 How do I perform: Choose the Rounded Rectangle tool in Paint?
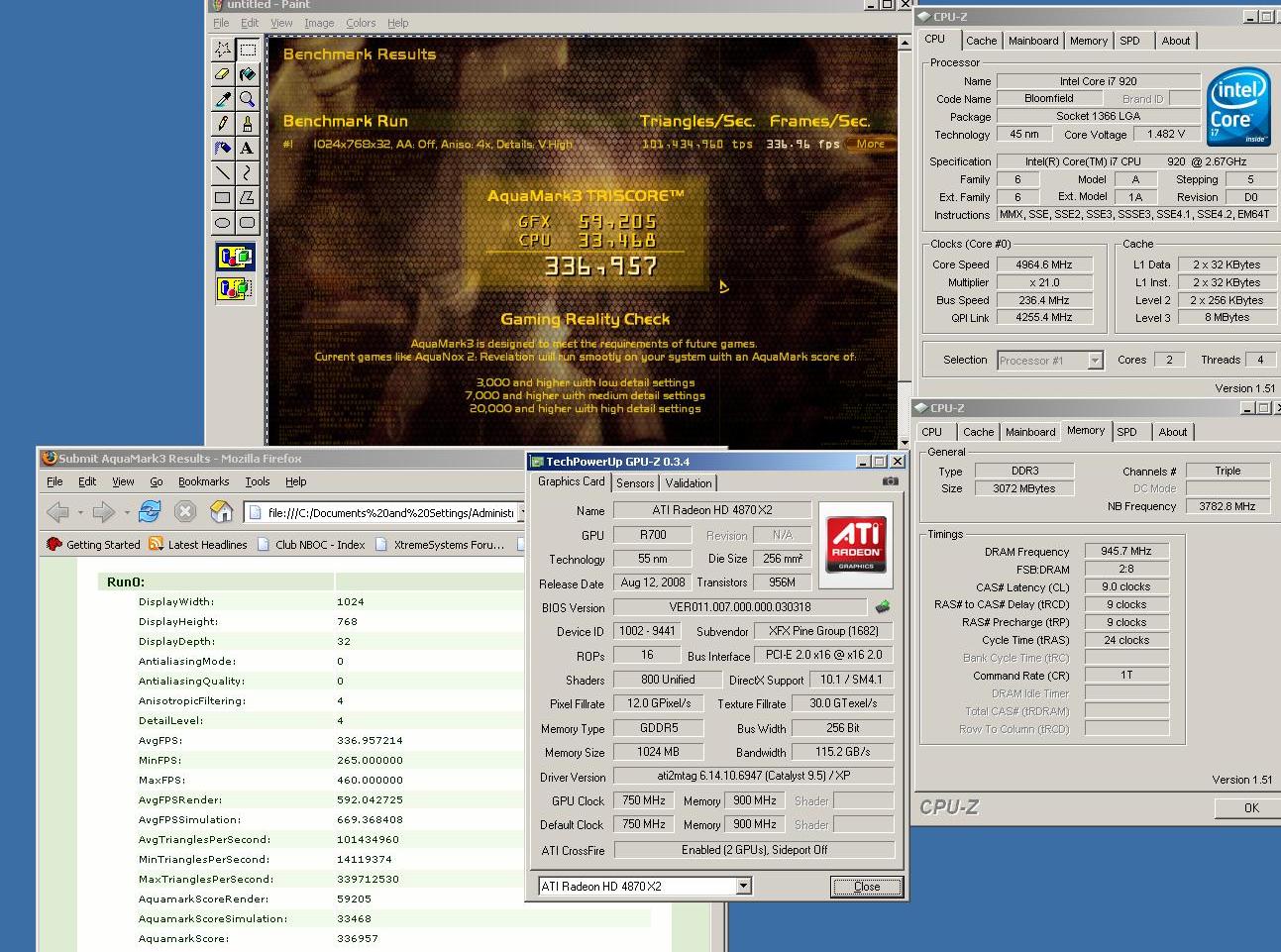(247, 222)
